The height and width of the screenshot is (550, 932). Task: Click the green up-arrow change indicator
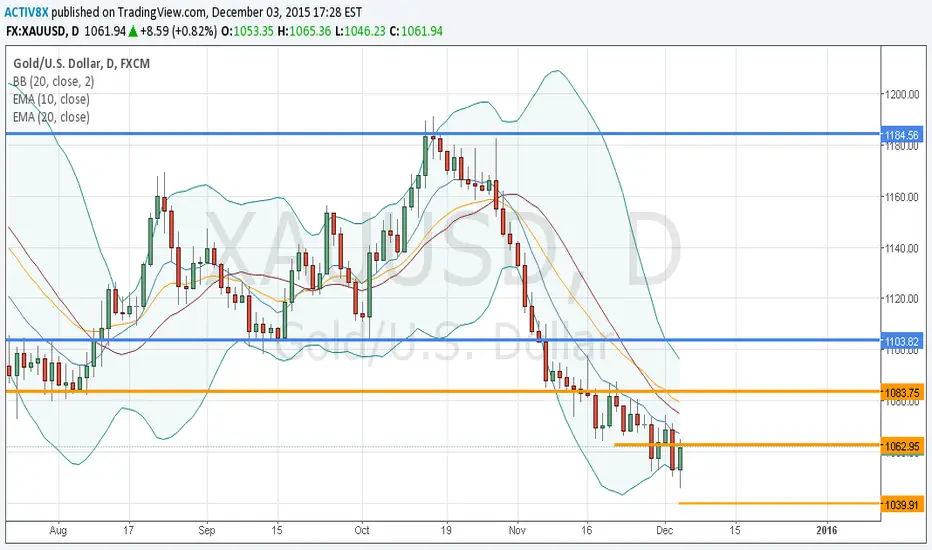133,31
